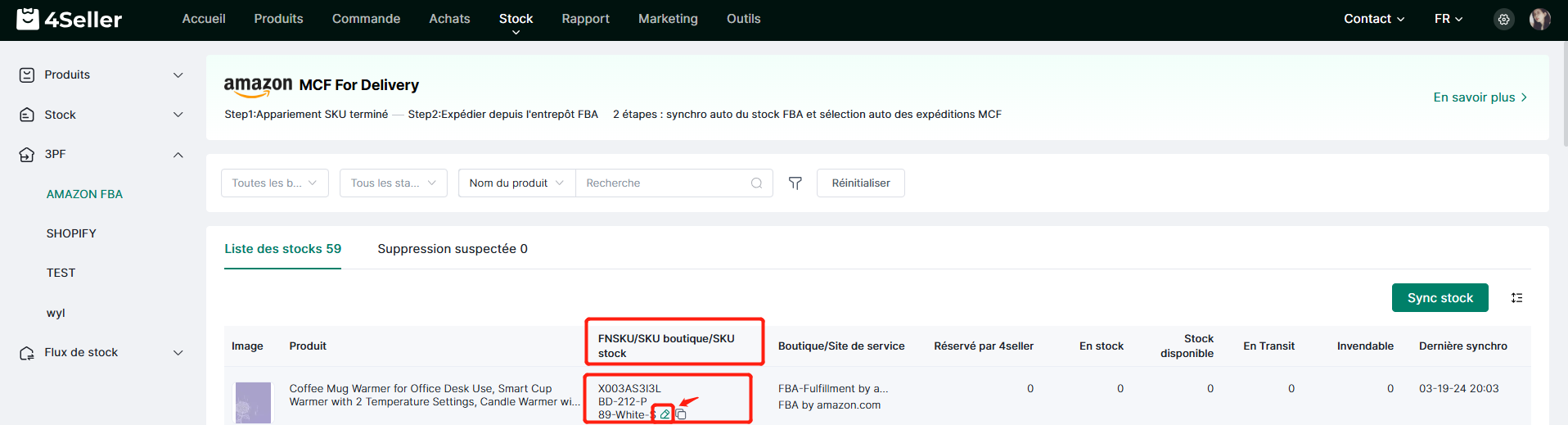Open the Accueil menu
This screenshot has width=1568, height=425.
tap(204, 19)
